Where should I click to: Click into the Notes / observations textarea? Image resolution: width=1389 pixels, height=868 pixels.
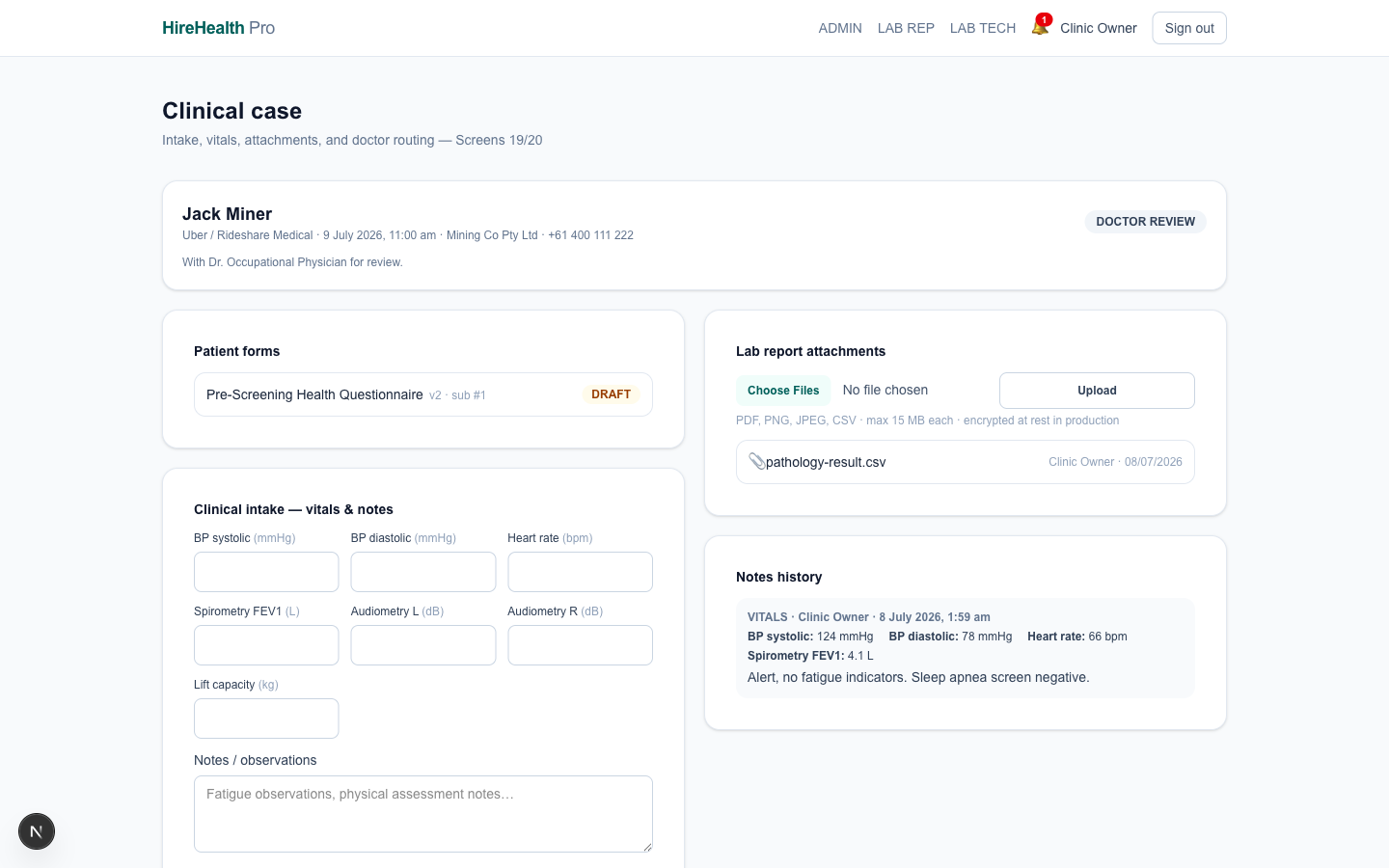pyautogui.click(x=423, y=814)
